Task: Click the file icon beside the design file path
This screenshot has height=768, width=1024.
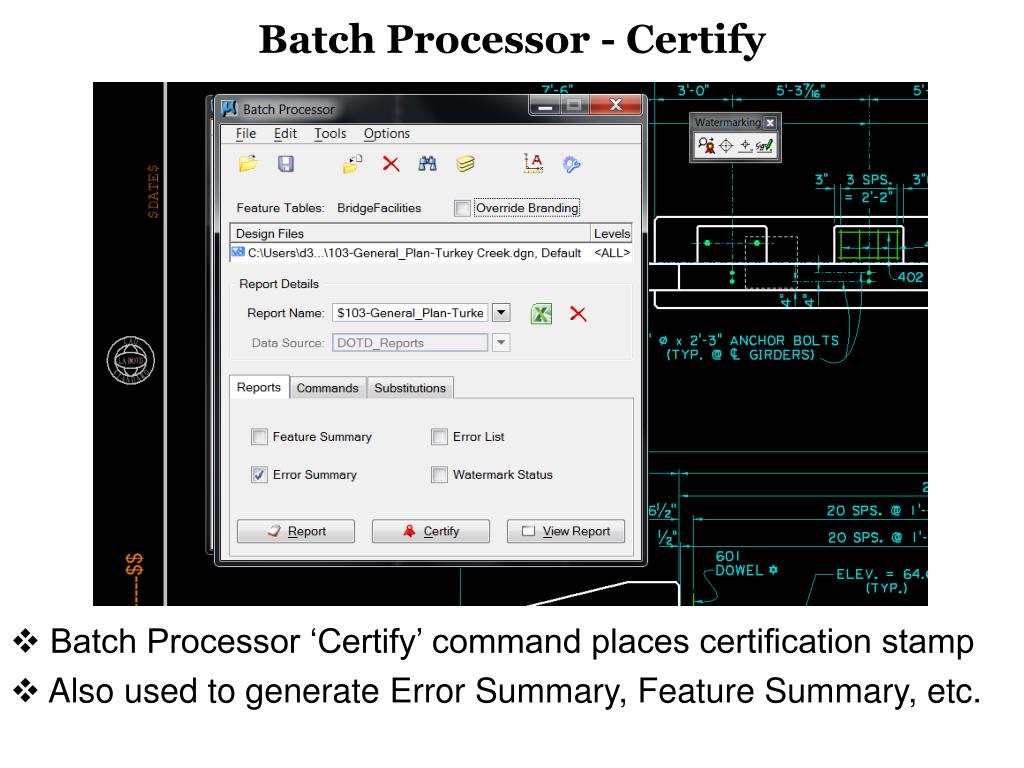Action: (238, 252)
